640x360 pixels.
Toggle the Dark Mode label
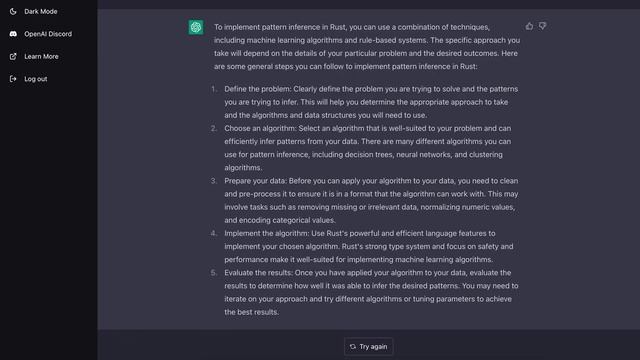(41, 11)
